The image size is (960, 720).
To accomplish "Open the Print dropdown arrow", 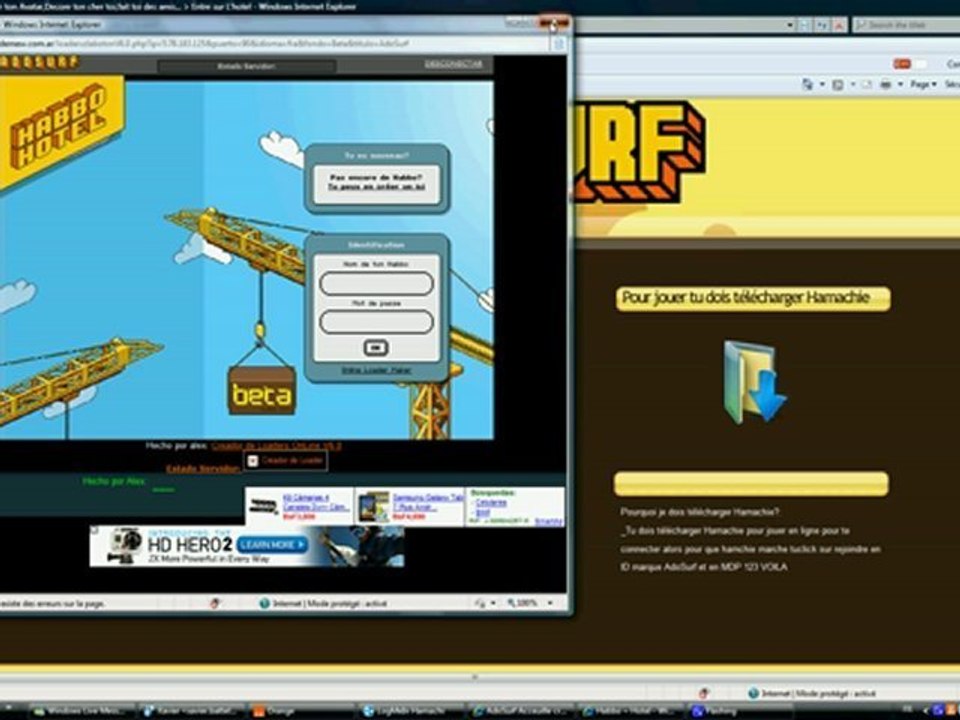I will click(899, 84).
